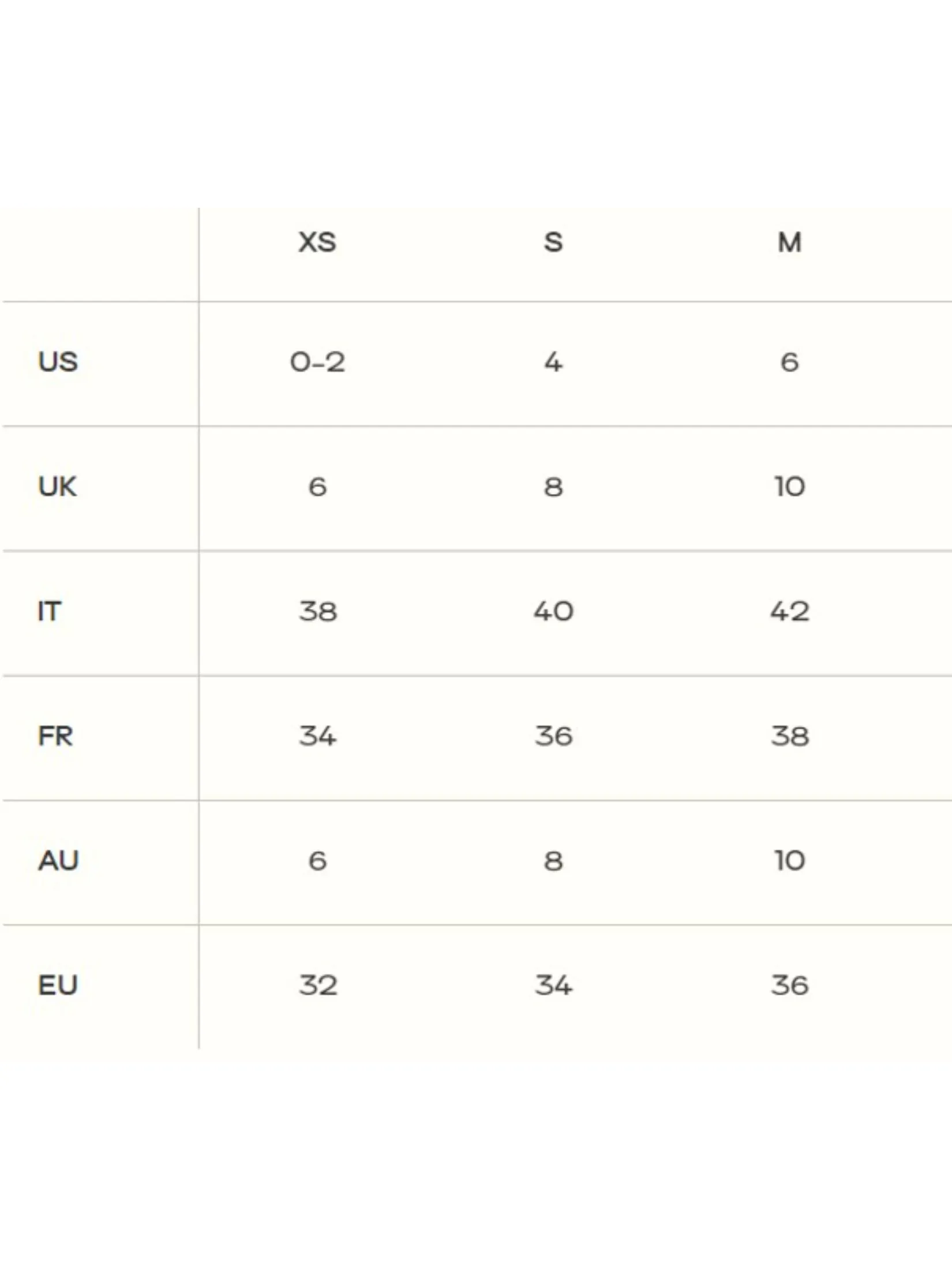This screenshot has height=1269, width=952.
Task: Select the IT row label
Action: coord(50,612)
